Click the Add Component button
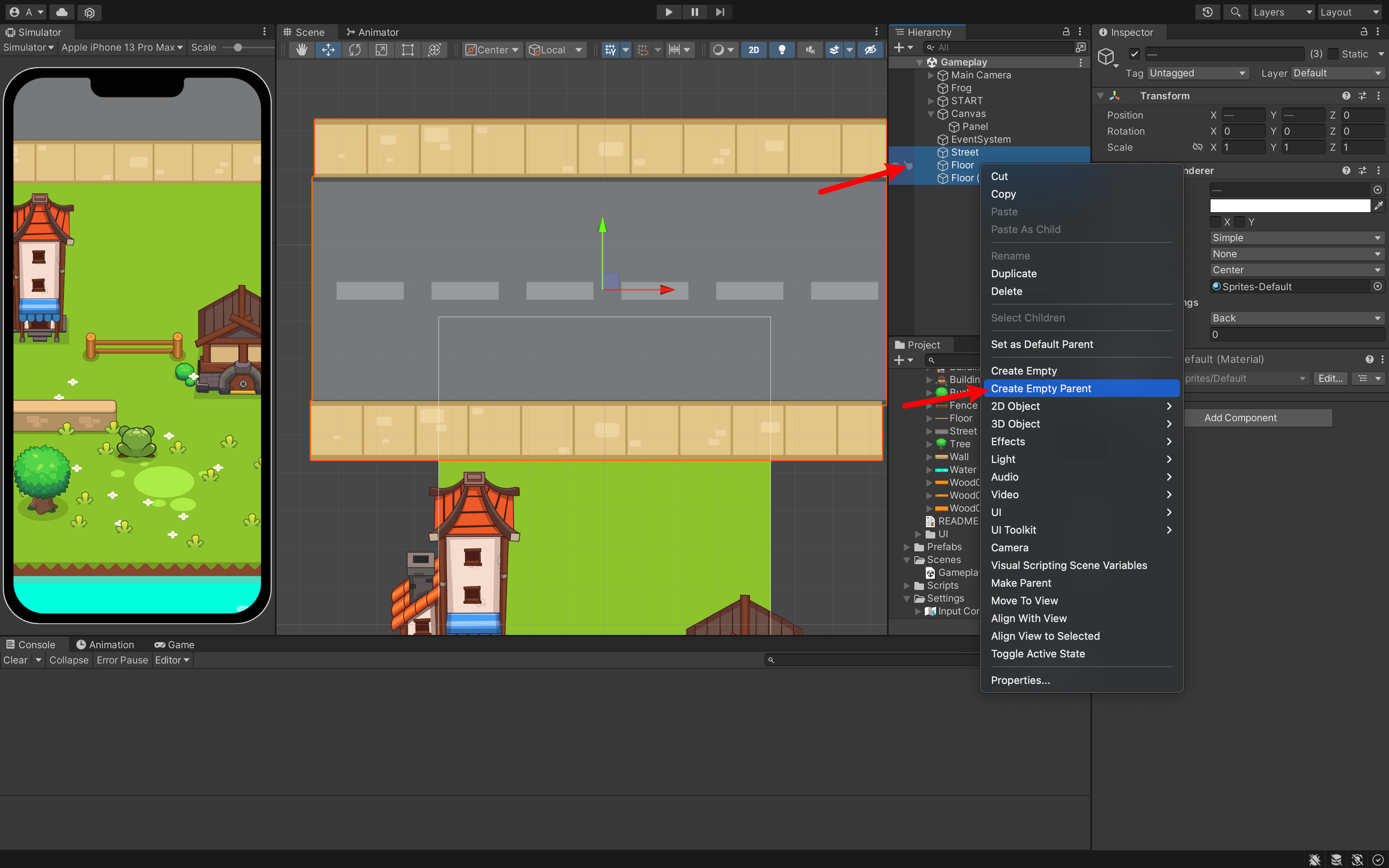1389x868 pixels. tap(1240, 418)
